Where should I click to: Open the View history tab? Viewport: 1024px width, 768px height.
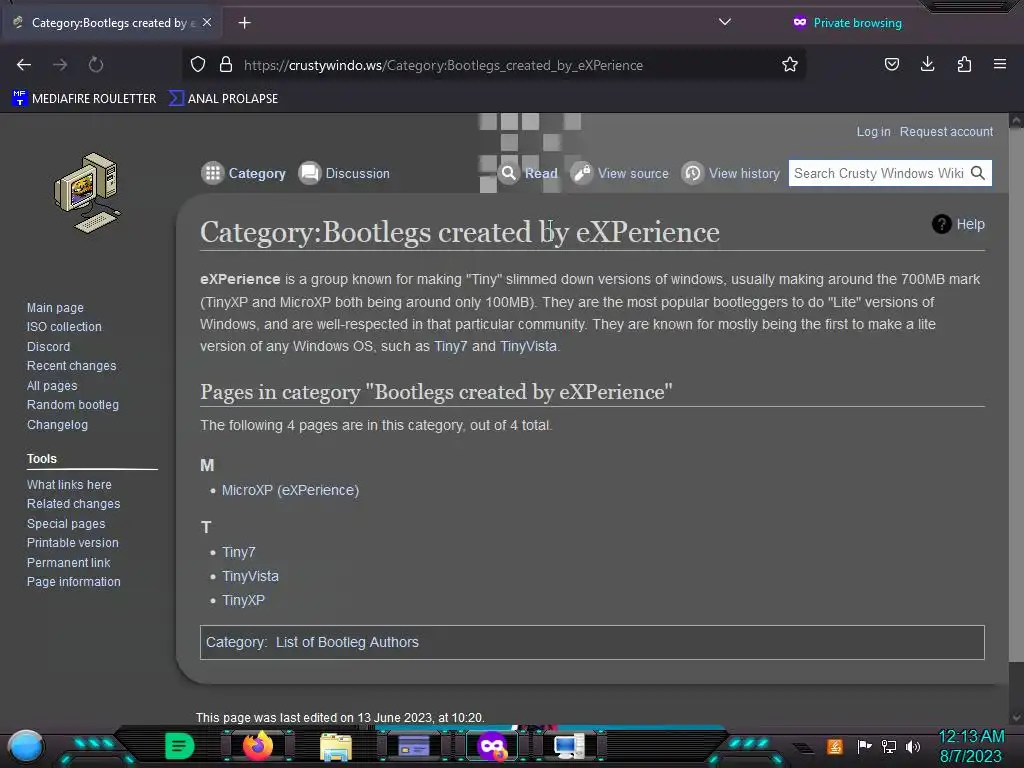click(x=730, y=173)
